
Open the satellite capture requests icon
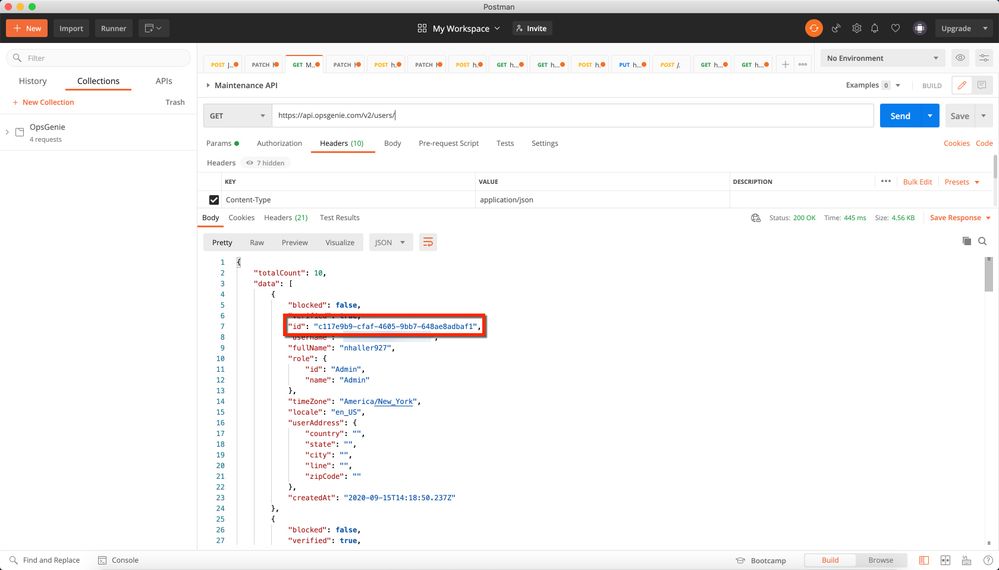click(836, 28)
